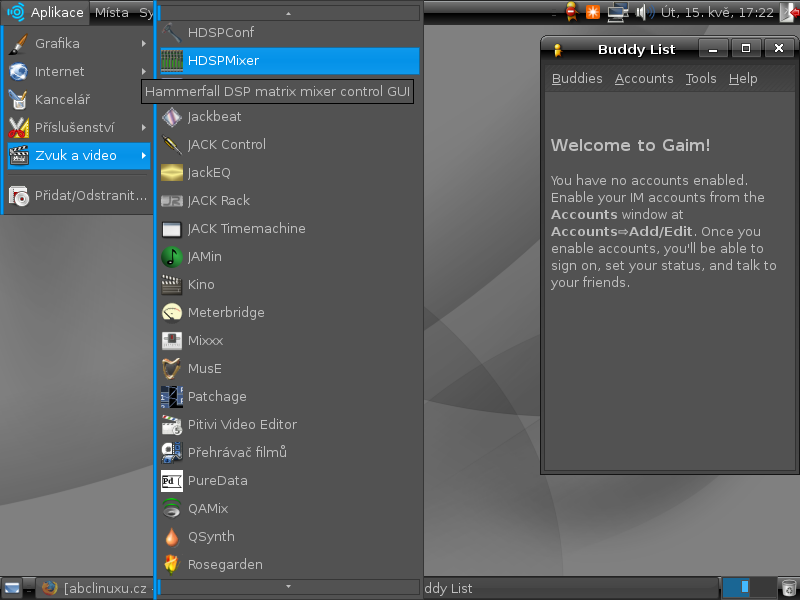Expand the Příslušenství submenu arrow
Screen dimensions: 800x600
(x=144, y=128)
